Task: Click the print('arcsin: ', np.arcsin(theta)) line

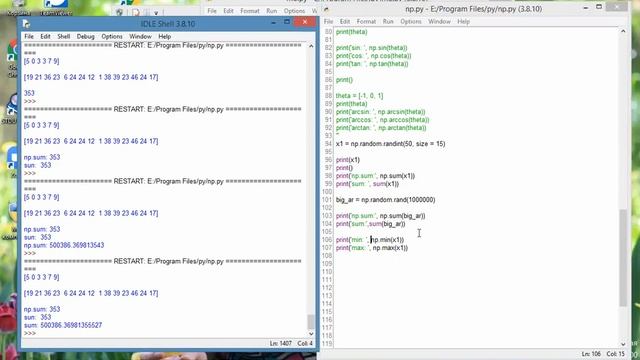Action: pos(380,112)
